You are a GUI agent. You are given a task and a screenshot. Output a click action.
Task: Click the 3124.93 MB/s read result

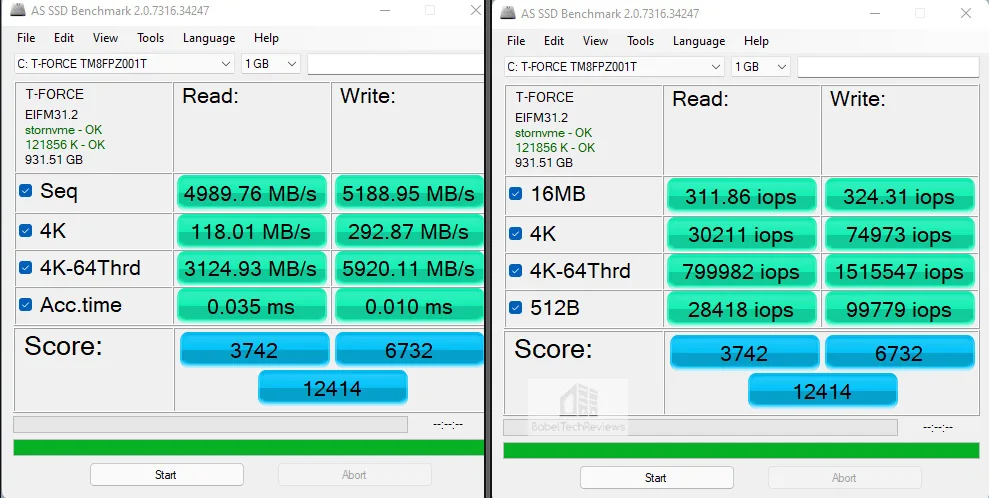251,269
